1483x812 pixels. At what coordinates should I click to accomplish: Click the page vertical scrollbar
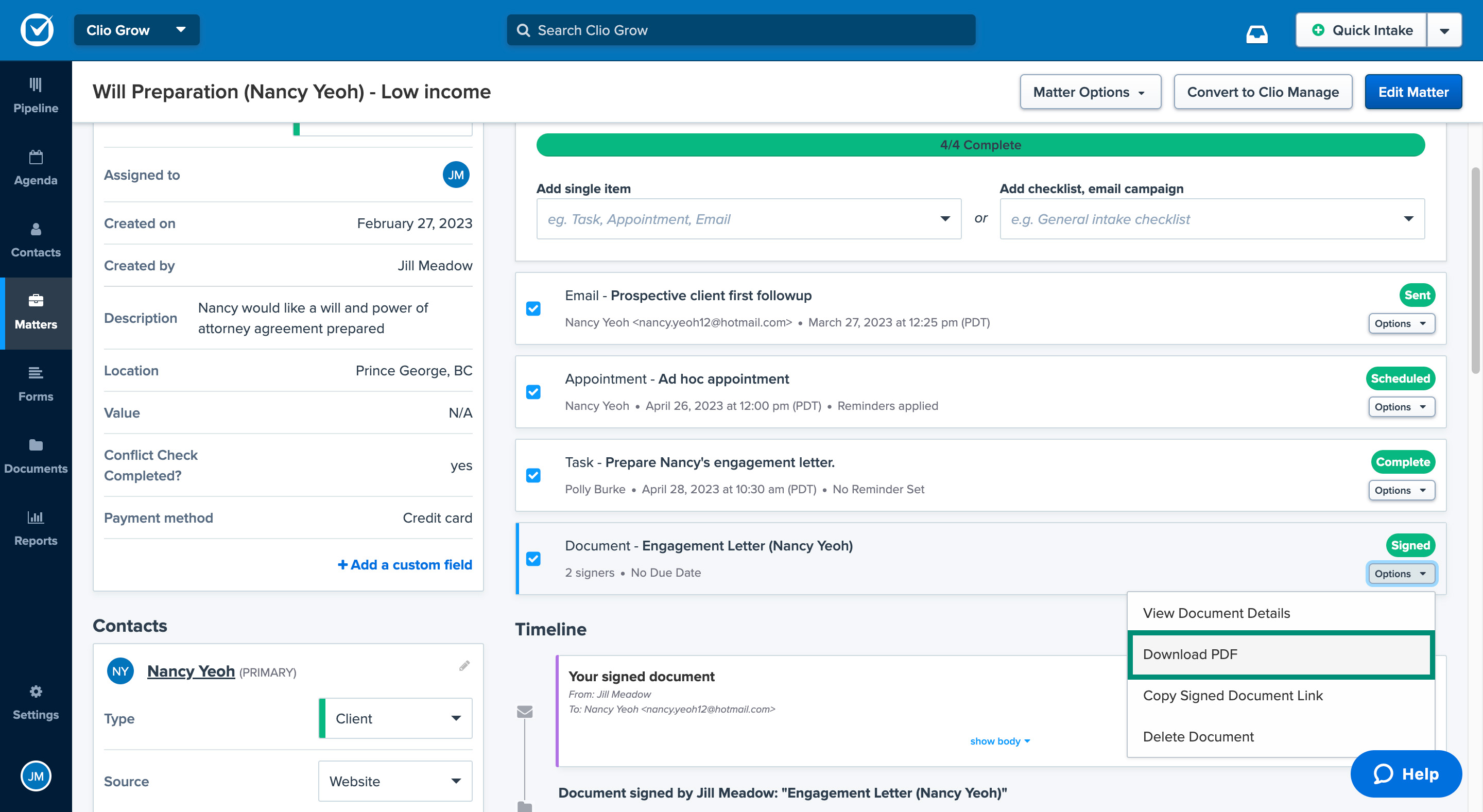tap(1475, 270)
